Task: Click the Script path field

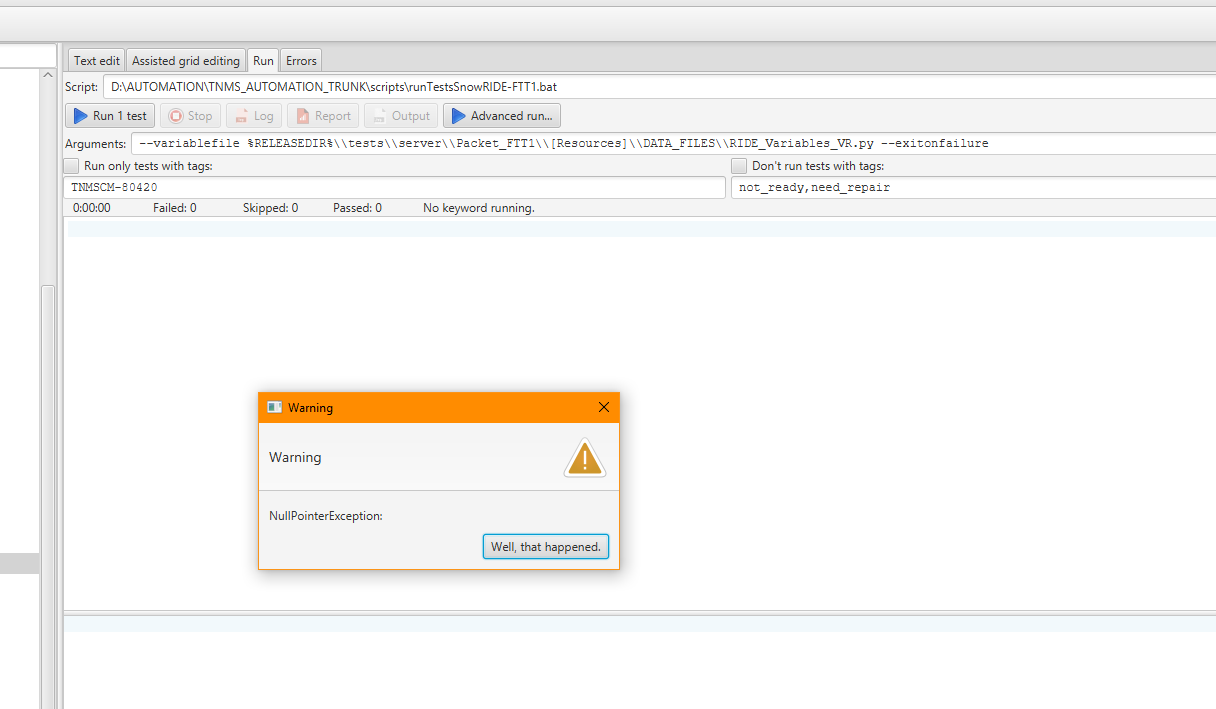Action: click(659, 87)
